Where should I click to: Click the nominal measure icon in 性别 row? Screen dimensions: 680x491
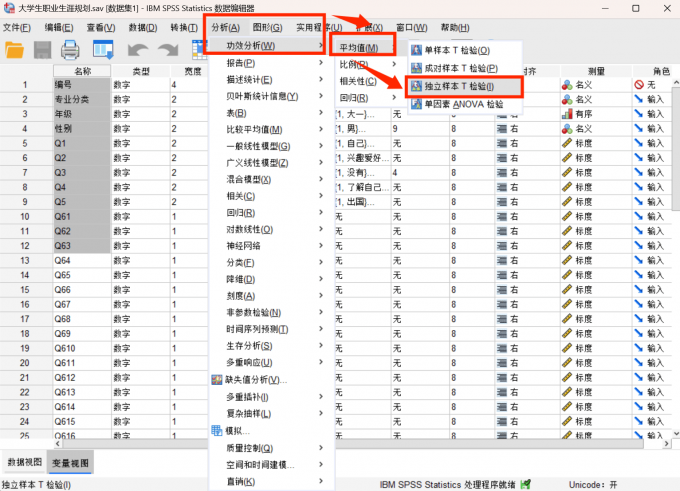pos(567,129)
